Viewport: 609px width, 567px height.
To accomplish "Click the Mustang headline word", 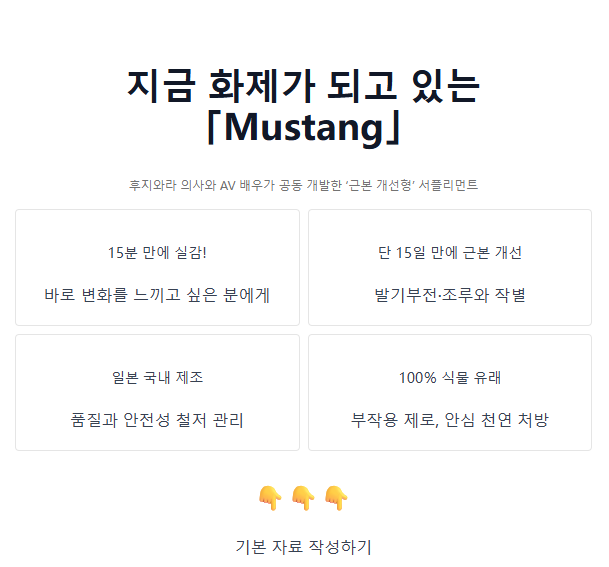I will [x=303, y=127].
